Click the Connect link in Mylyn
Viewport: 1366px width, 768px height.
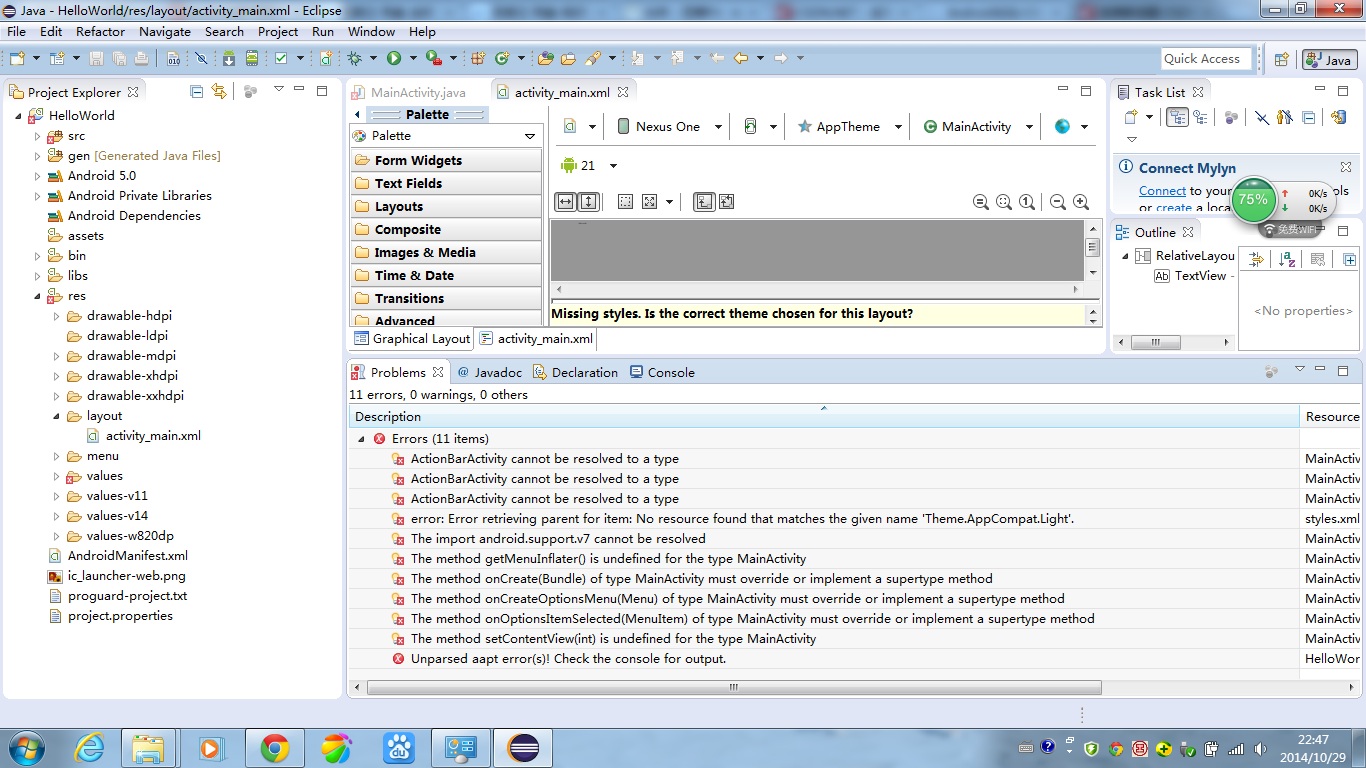(1162, 190)
